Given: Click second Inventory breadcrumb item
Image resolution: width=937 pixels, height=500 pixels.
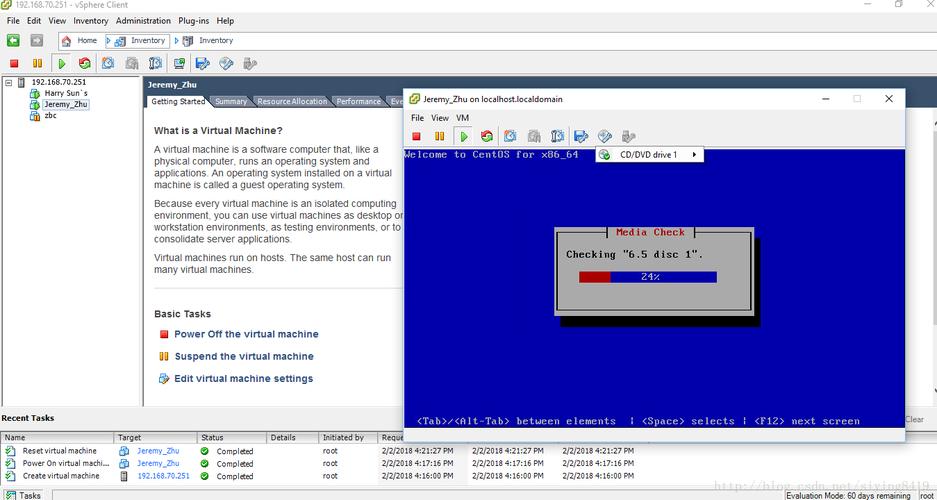Looking at the screenshot, I should (x=209, y=41).
